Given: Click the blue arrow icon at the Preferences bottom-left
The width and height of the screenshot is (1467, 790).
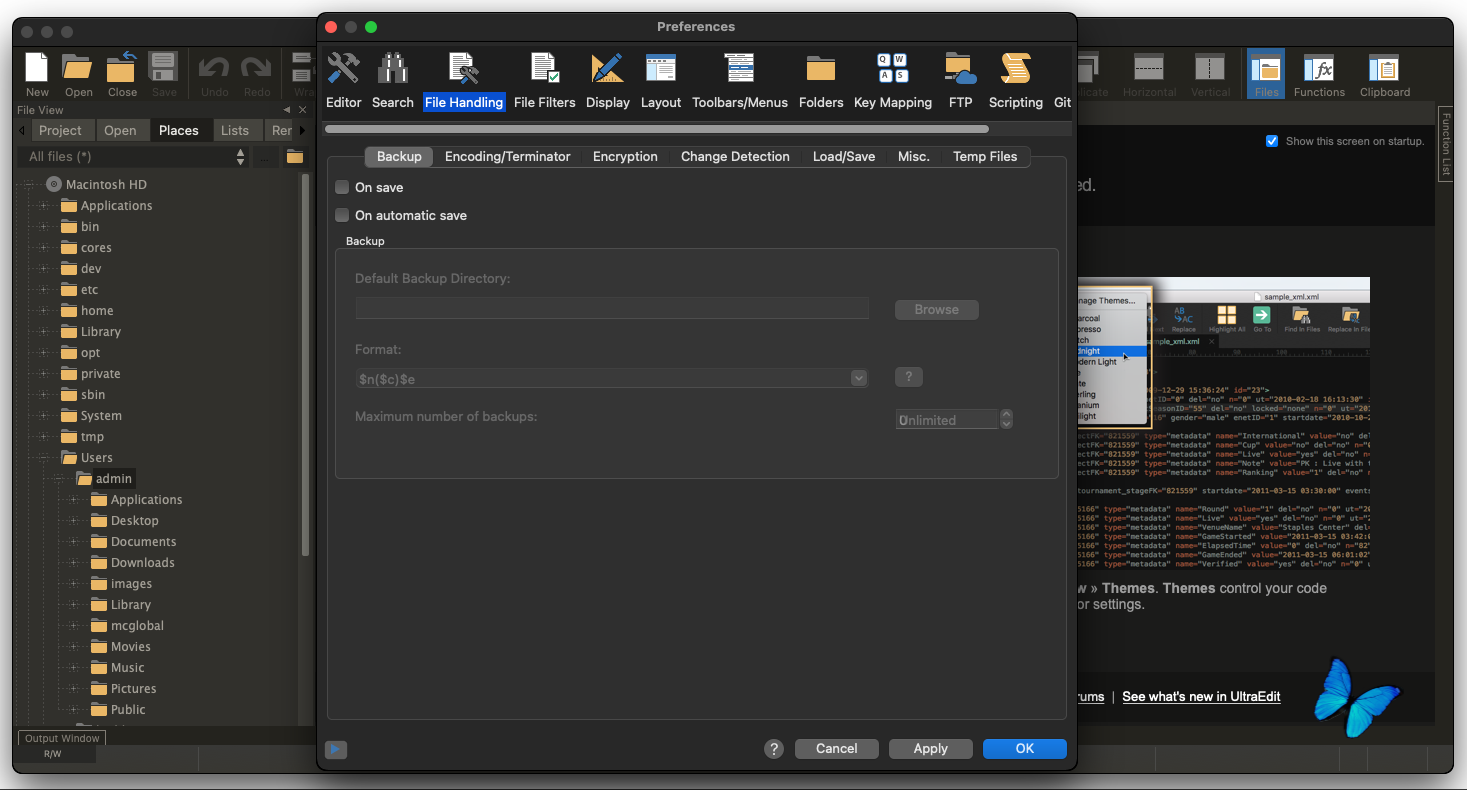Looking at the screenshot, I should [x=336, y=749].
